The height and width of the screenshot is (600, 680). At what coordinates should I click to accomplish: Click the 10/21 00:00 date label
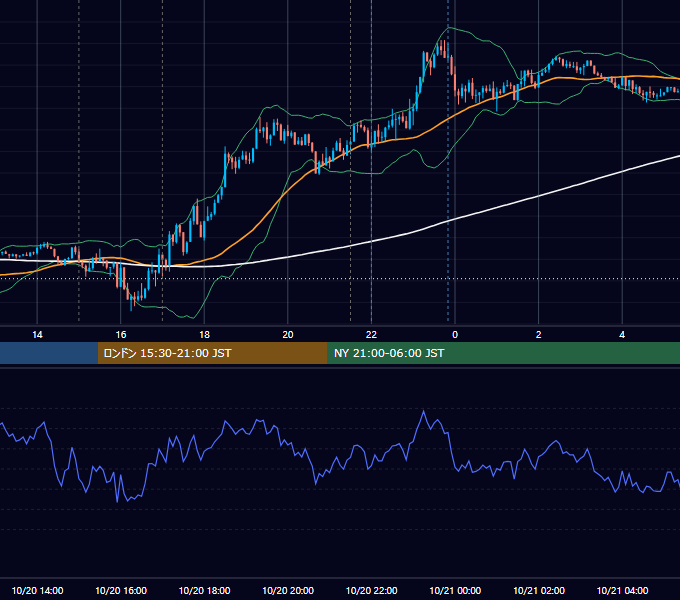[x=455, y=590]
